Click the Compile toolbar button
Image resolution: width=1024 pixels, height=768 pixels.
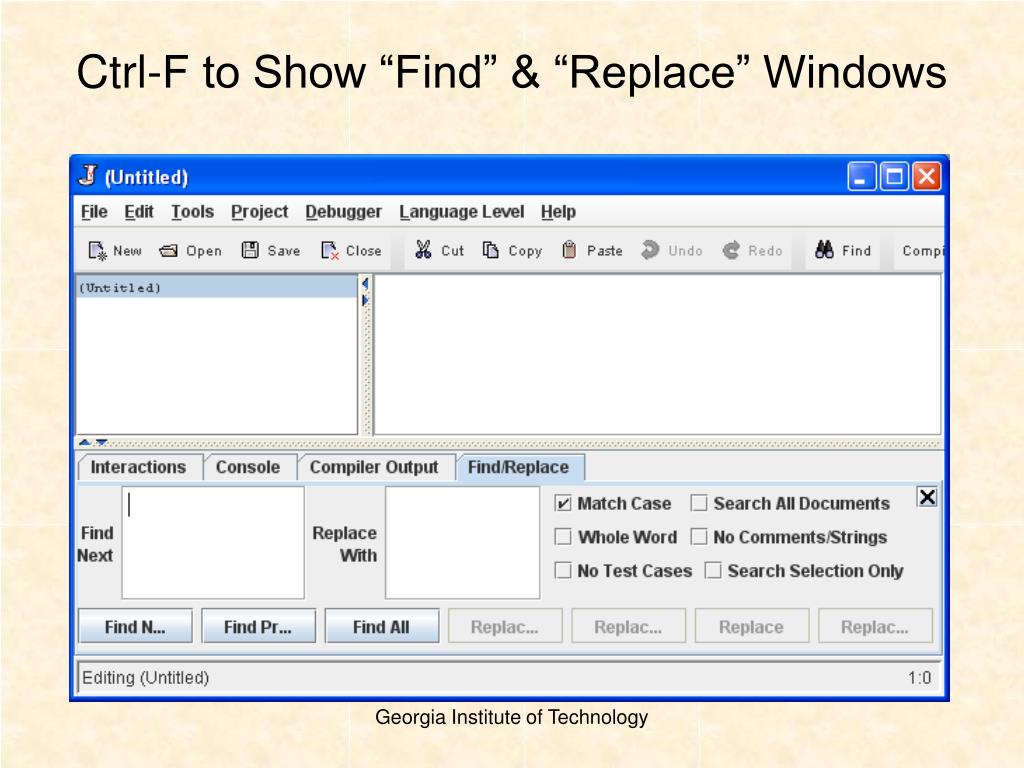tap(921, 251)
